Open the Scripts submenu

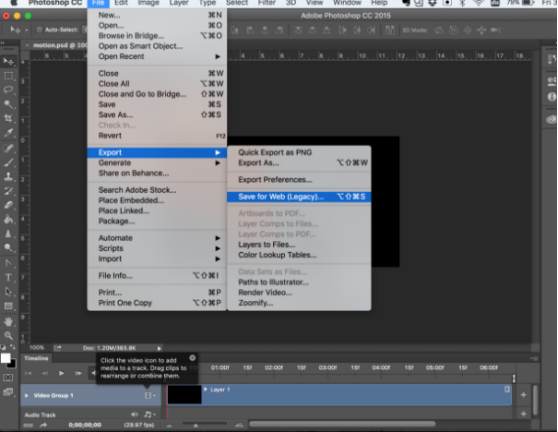coord(157,248)
